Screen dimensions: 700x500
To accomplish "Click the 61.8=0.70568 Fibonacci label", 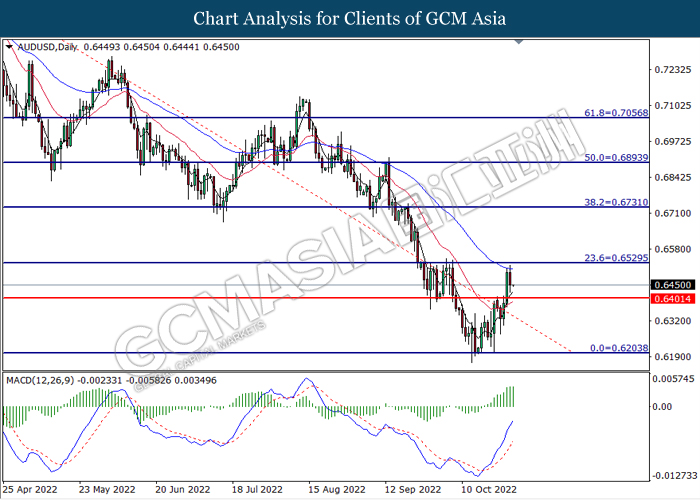I will pos(616,113).
